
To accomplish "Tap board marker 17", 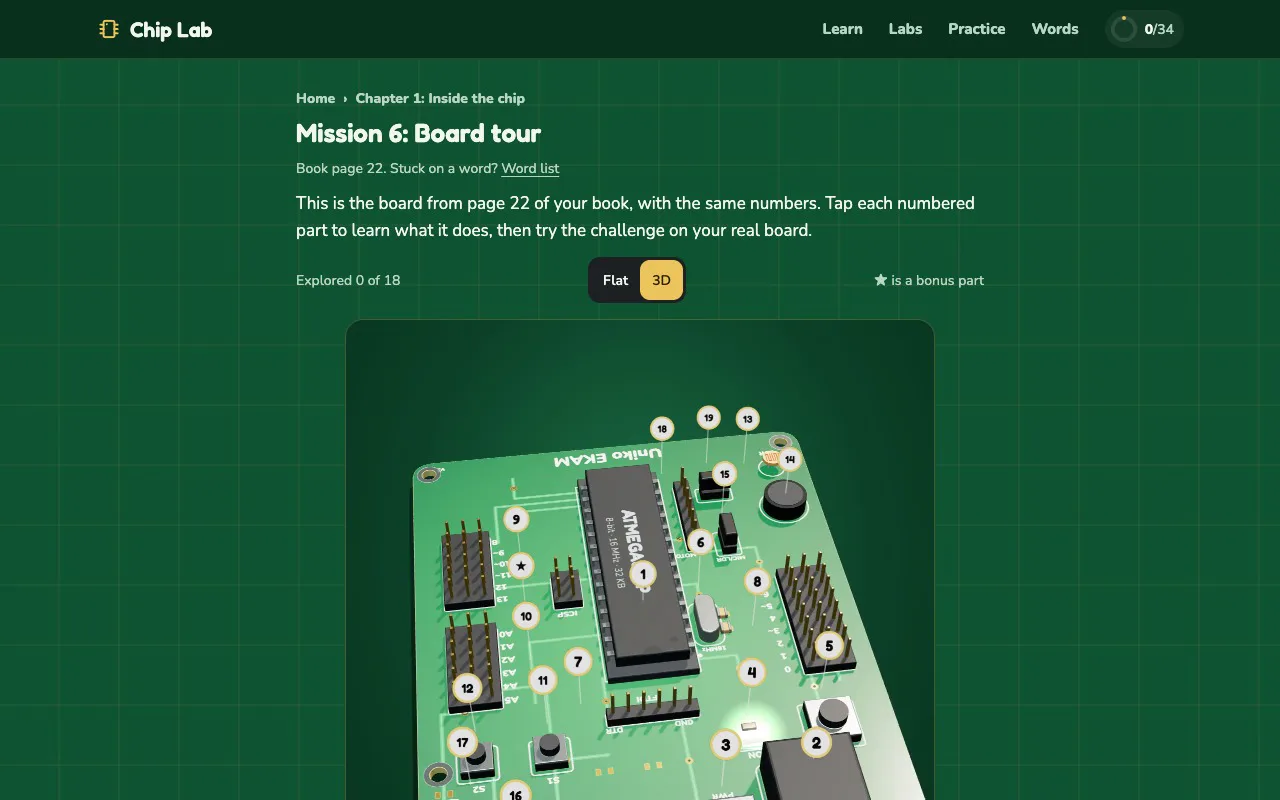I will pos(462,742).
